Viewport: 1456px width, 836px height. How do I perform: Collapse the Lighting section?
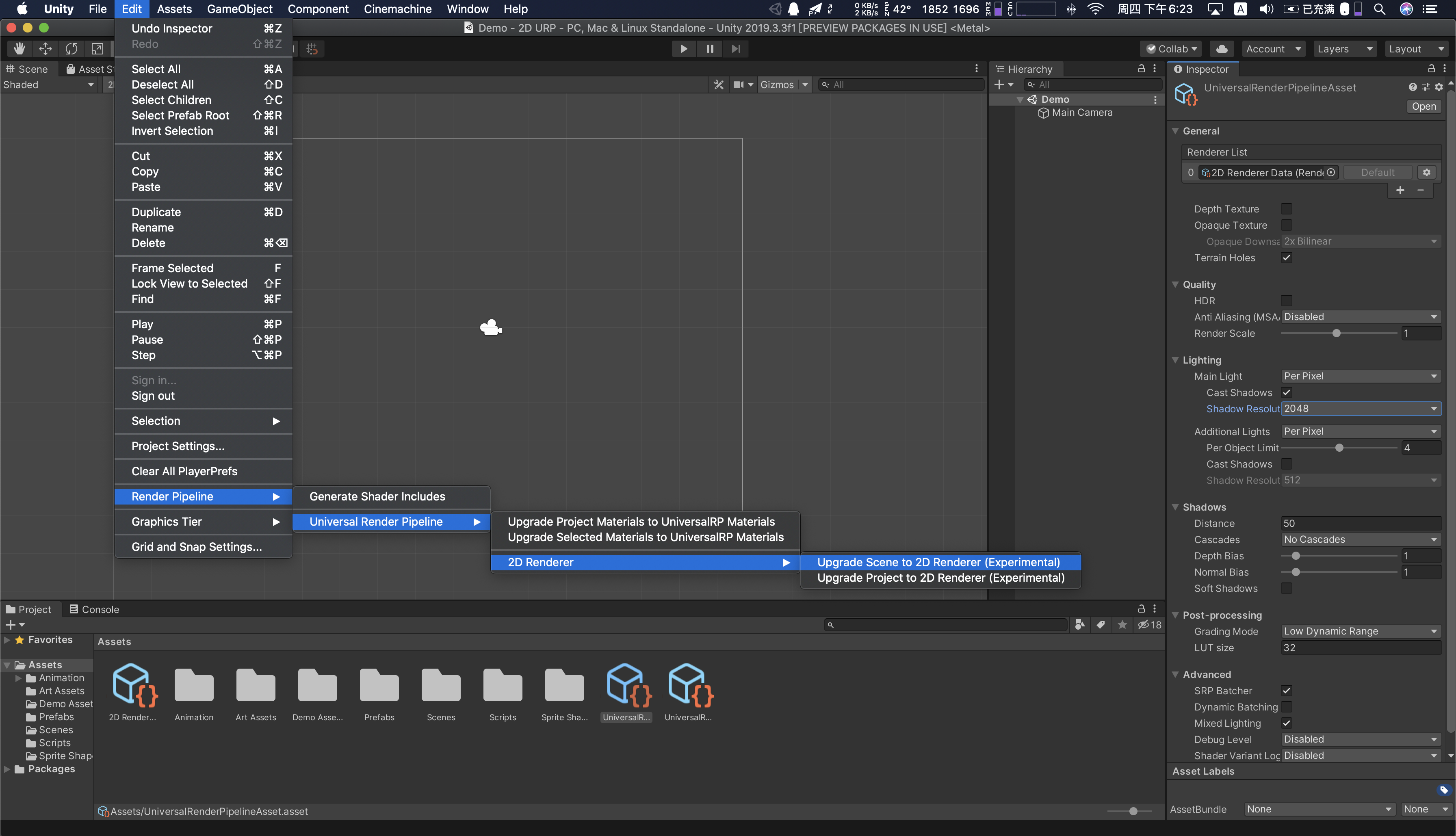(x=1175, y=360)
